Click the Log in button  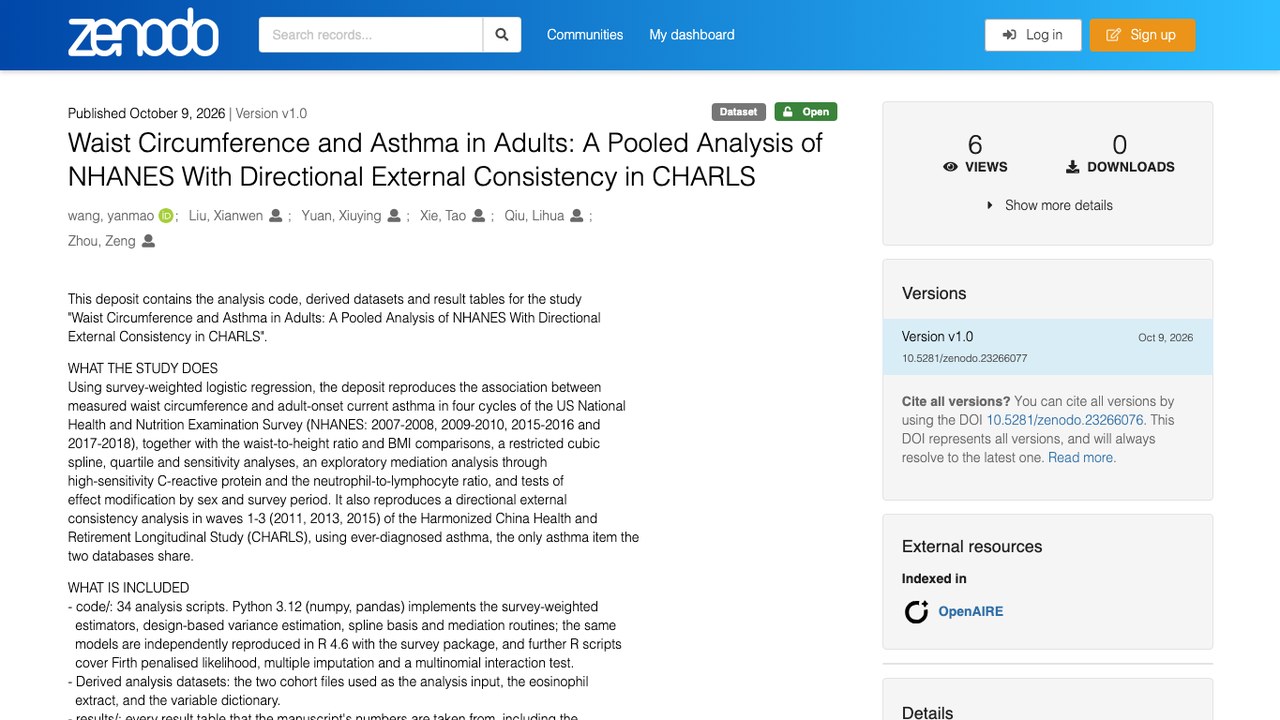pyautogui.click(x=1033, y=35)
